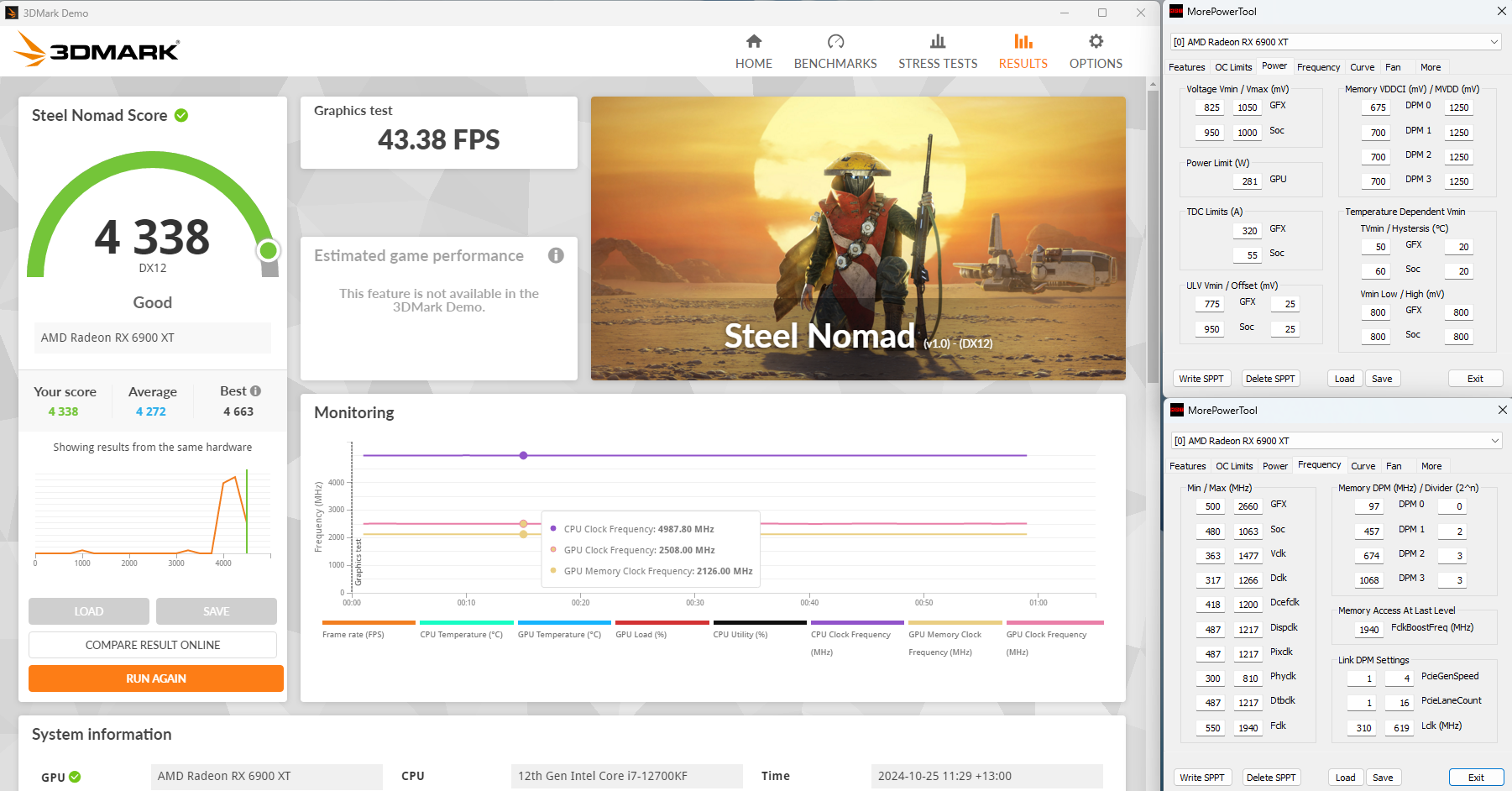Image resolution: width=1512 pixels, height=791 pixels.
Task: Click the top MorePowerTool window icon
Action: click(1176, 12)
